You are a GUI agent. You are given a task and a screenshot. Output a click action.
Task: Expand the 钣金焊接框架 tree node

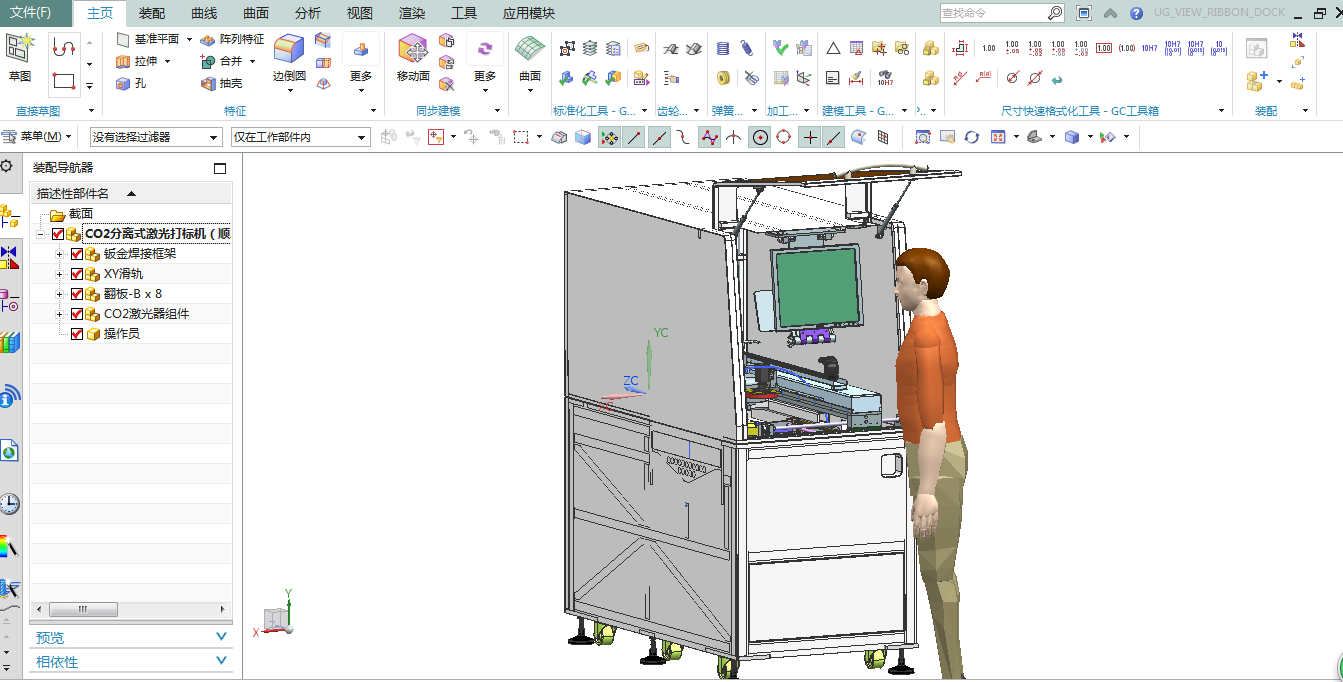pos(60,254)
